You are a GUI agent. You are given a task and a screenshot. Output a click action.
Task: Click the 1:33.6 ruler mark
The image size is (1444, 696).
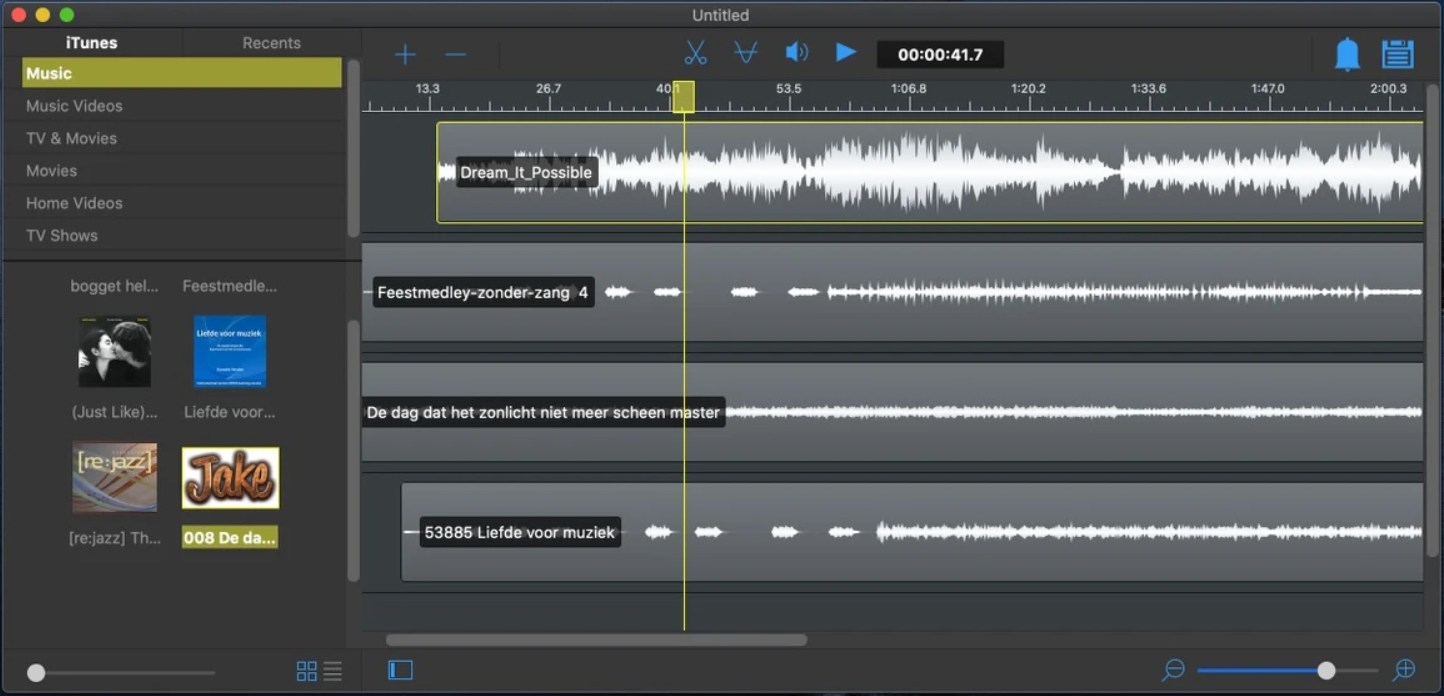[x=1148, y=89]
